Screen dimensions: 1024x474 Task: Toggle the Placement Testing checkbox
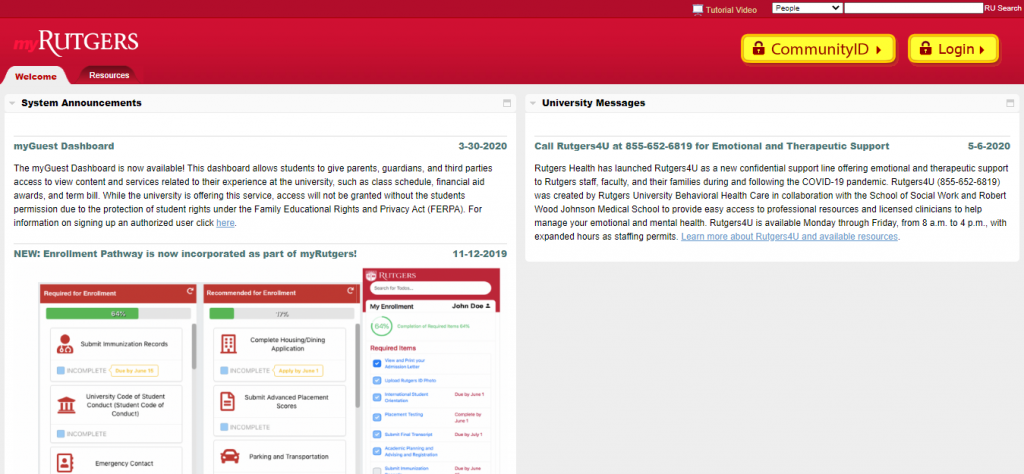click(376, 415)
